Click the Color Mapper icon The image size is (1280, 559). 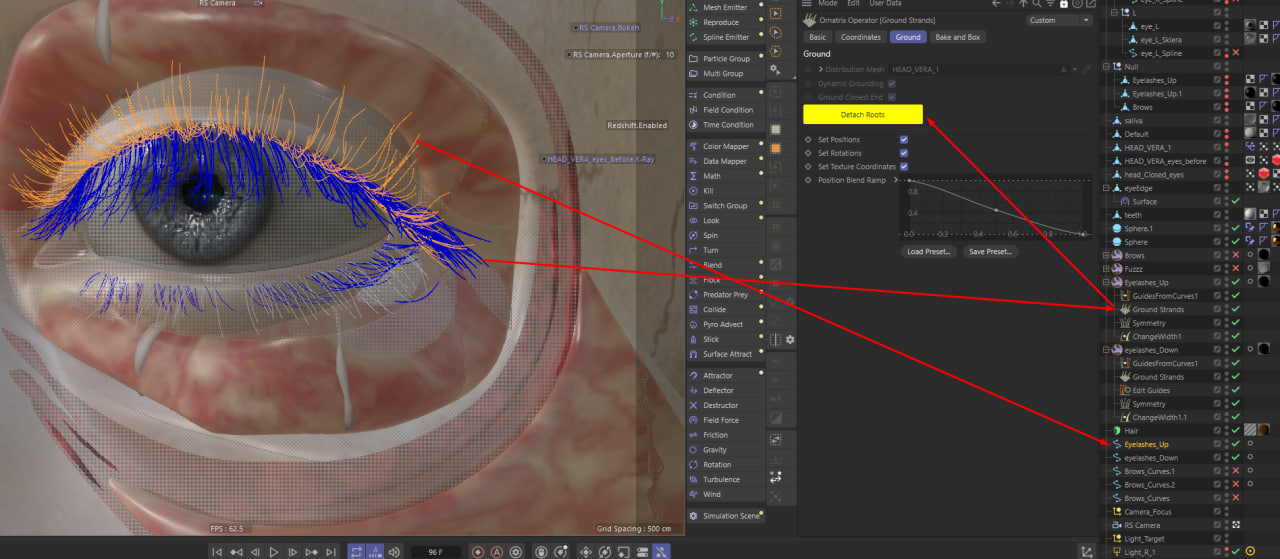[x=695, y=146]
